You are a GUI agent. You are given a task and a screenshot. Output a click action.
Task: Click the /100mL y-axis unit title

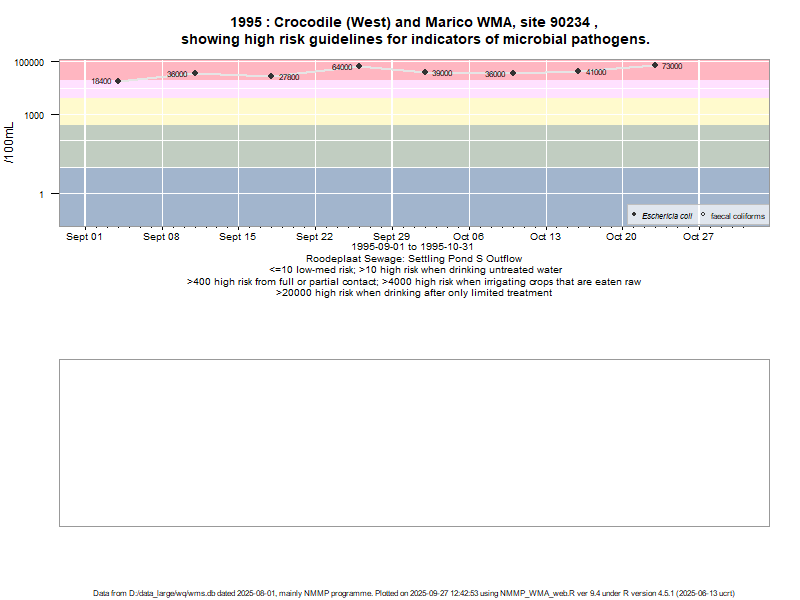10,142
